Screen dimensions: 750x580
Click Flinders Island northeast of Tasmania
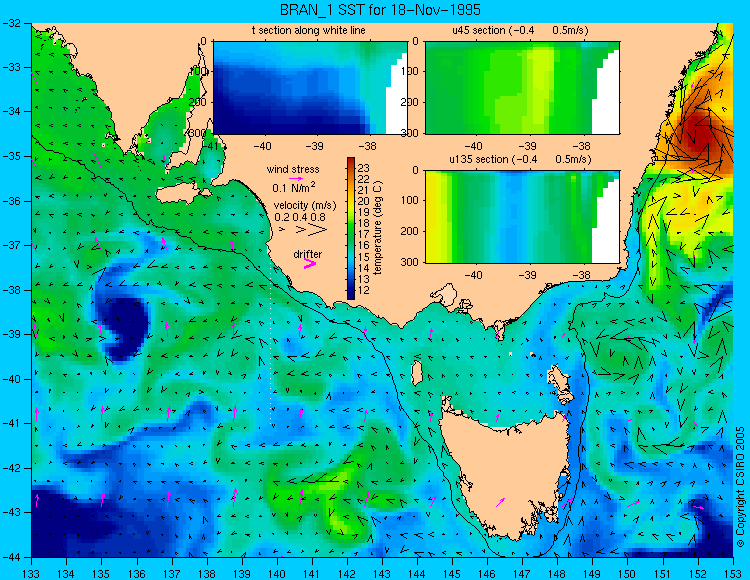[557, 380]
